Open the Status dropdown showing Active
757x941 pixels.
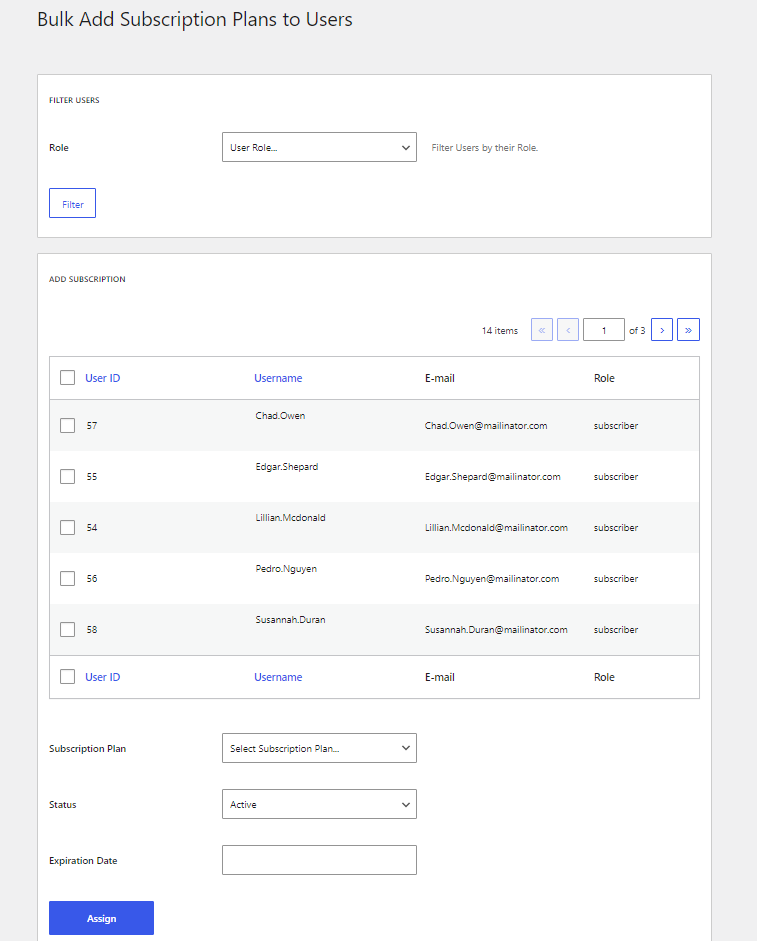(319, 804)
